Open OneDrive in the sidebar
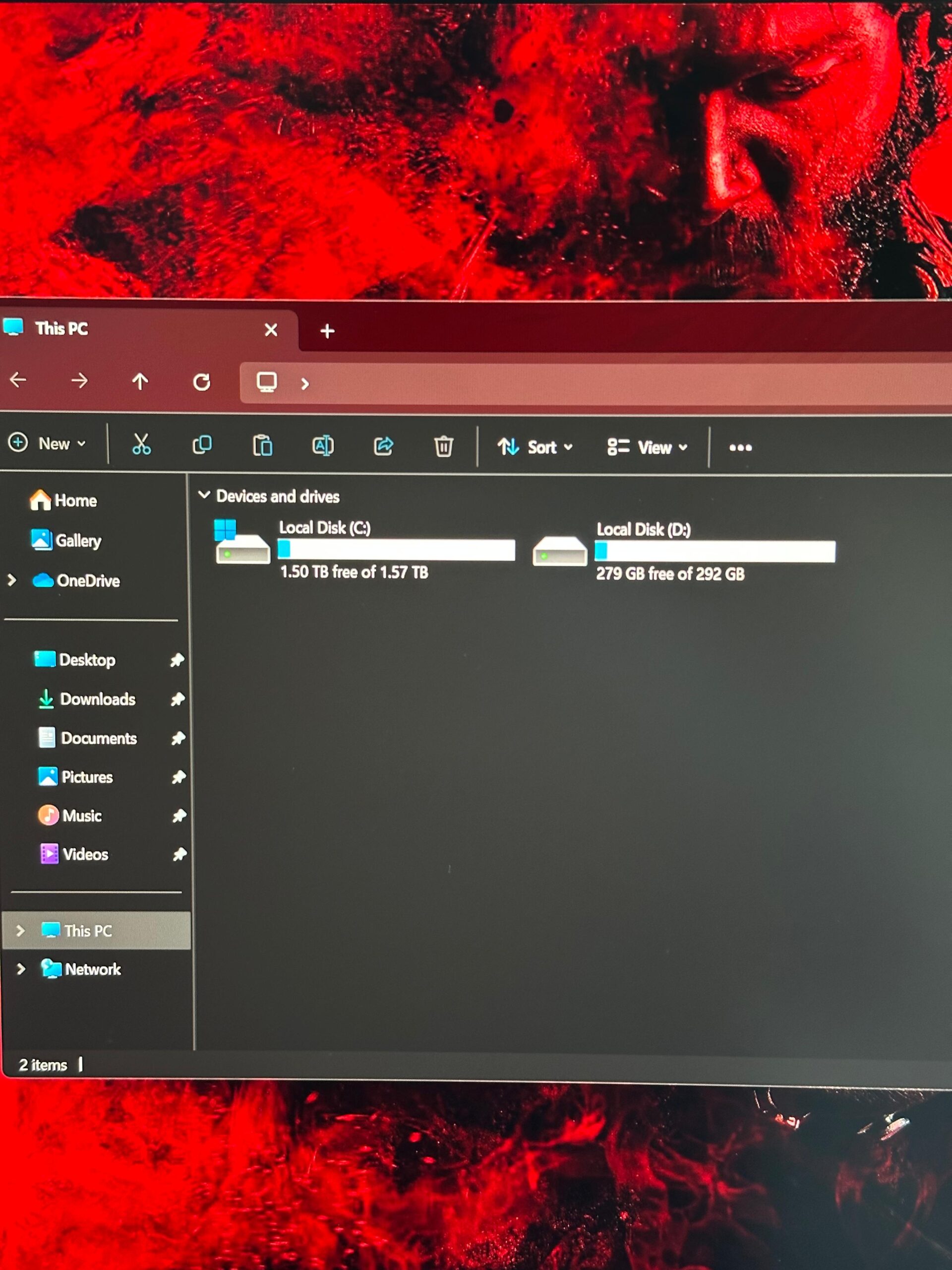 click(x=76, y=580)
